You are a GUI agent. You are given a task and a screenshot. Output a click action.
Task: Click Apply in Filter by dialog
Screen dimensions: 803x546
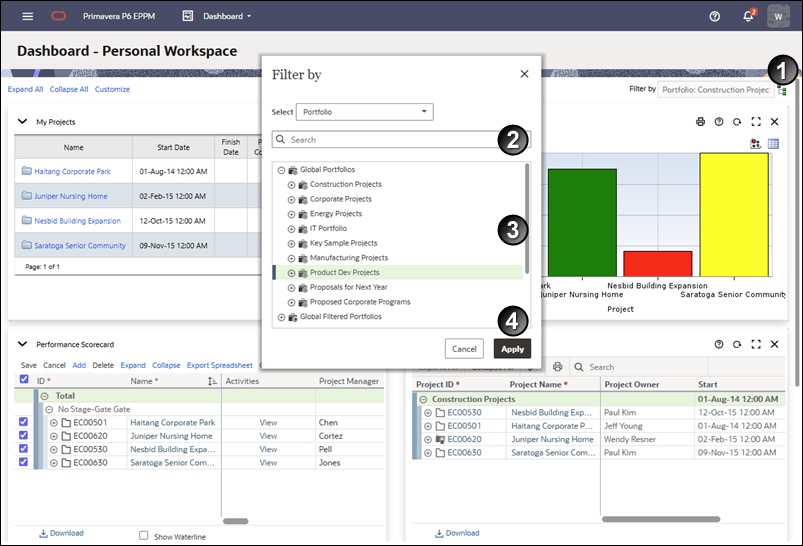point(512,349)
